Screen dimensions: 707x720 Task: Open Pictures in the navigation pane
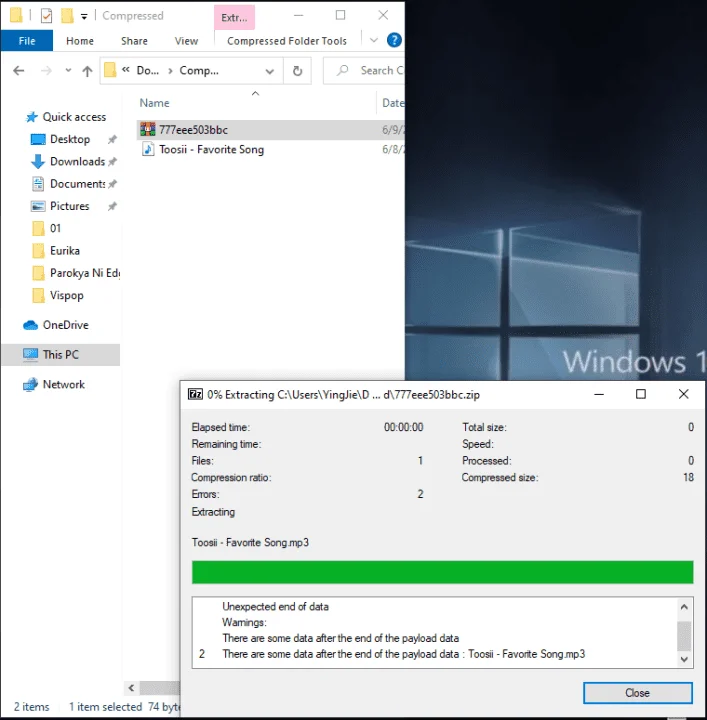point(69,206)
